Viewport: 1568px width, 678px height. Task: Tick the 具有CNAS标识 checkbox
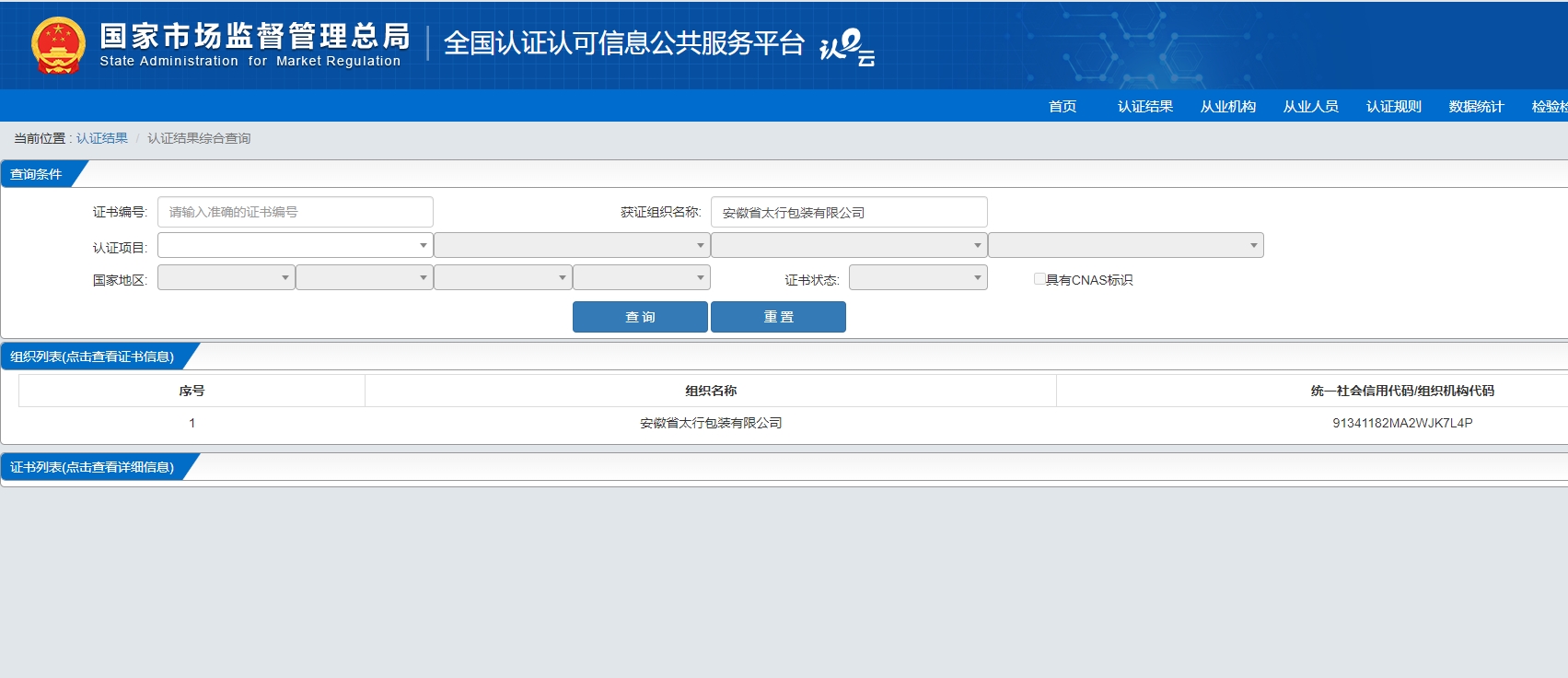point(1040,278)
